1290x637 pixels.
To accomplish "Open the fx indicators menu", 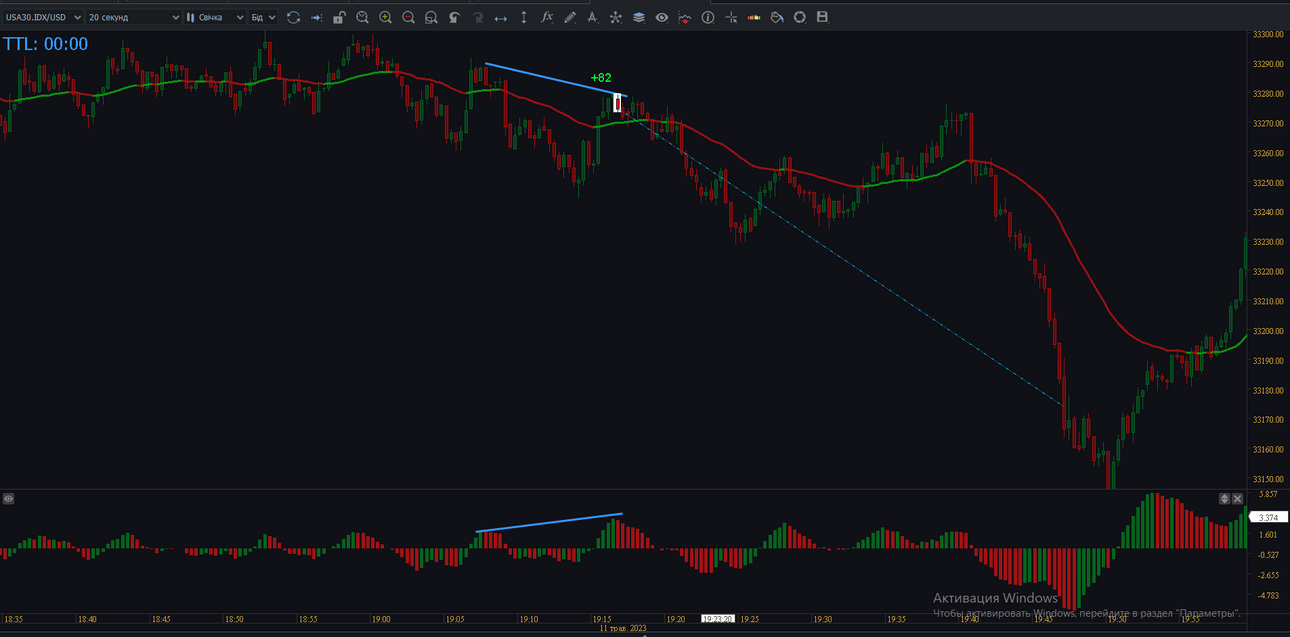I will (547, 17).
